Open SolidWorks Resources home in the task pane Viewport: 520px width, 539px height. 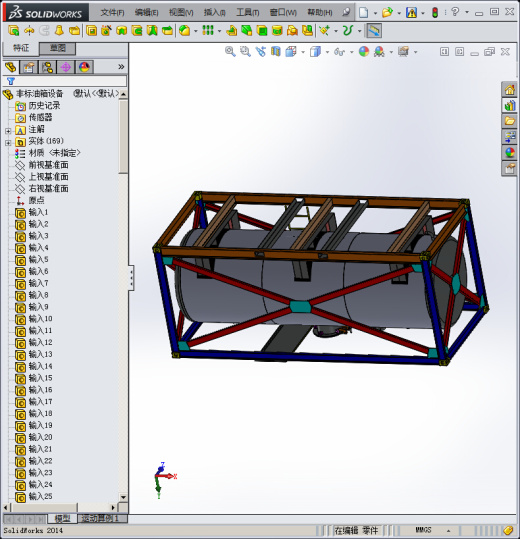tap(509, 90)
